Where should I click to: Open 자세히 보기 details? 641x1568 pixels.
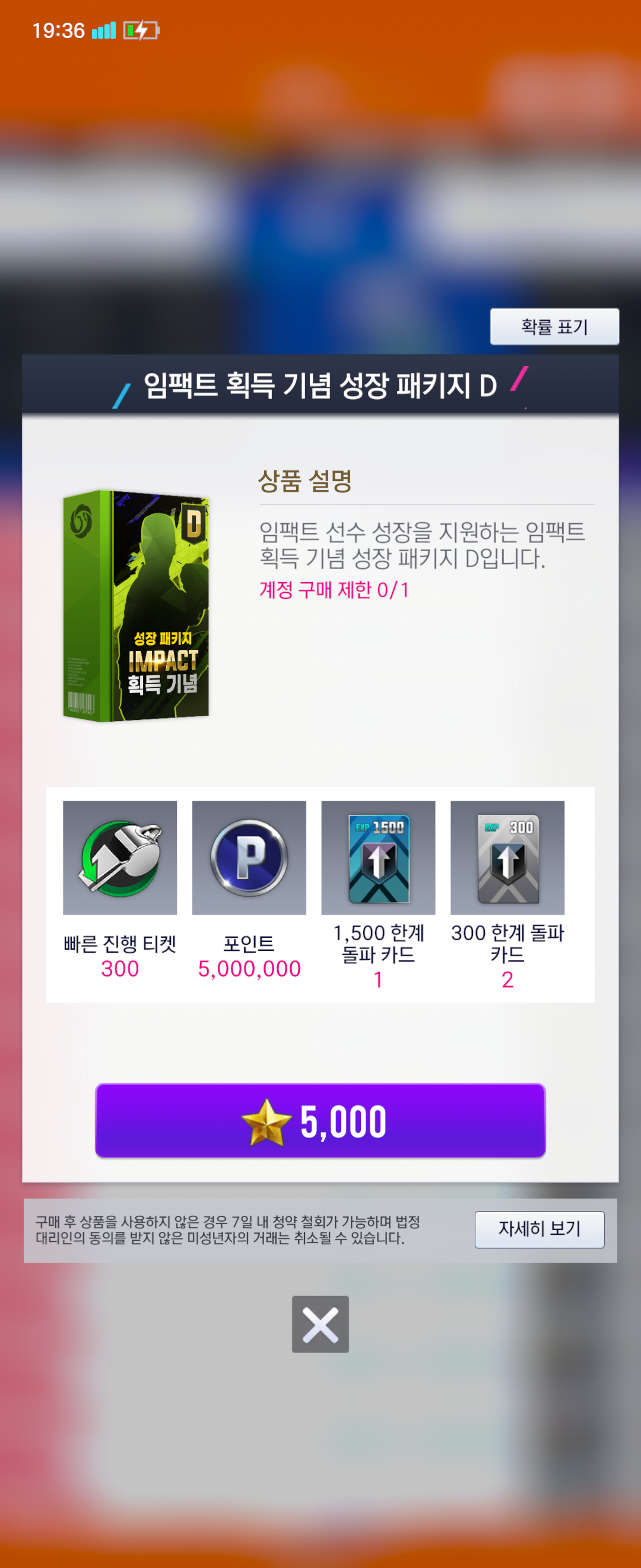(540, 1229)
